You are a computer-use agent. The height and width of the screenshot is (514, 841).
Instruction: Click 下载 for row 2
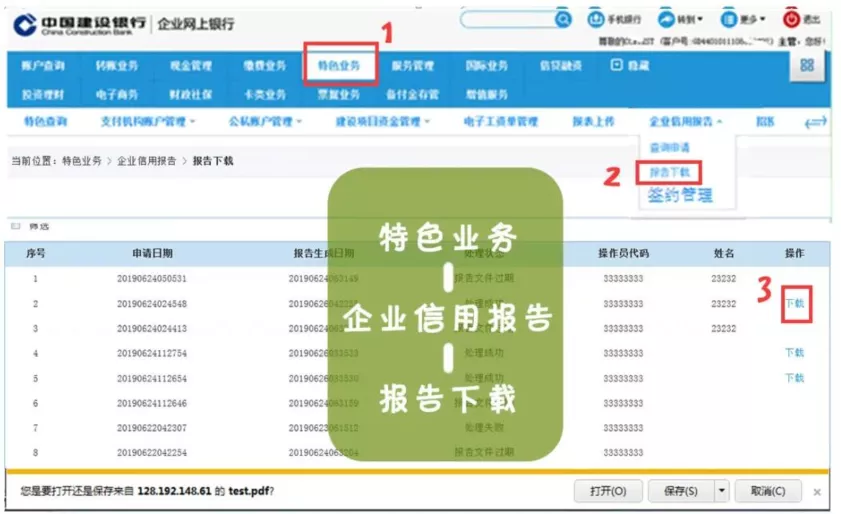coord(795,304)
